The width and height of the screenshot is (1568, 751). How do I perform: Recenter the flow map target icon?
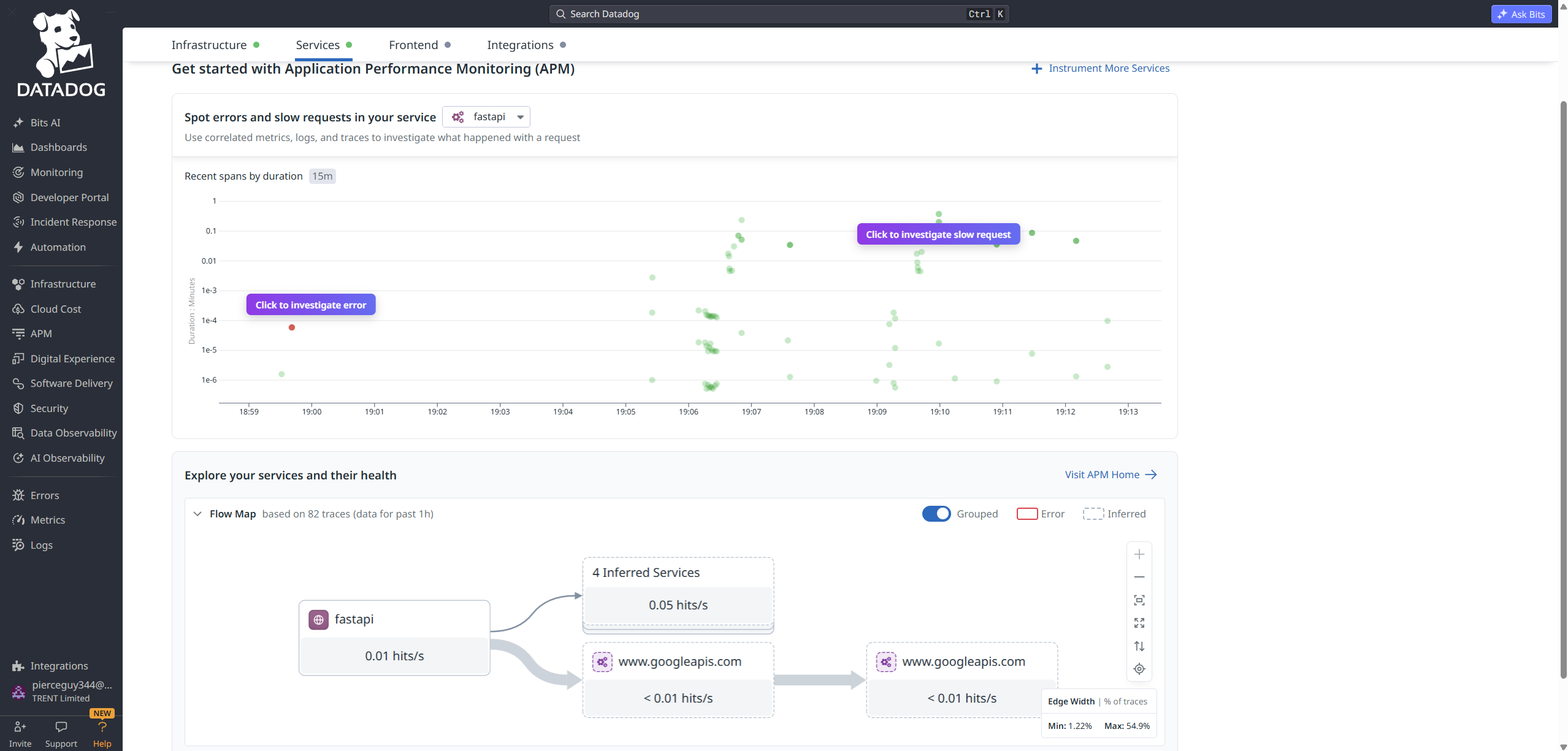pyautogui.click(x=1139, y=669)
